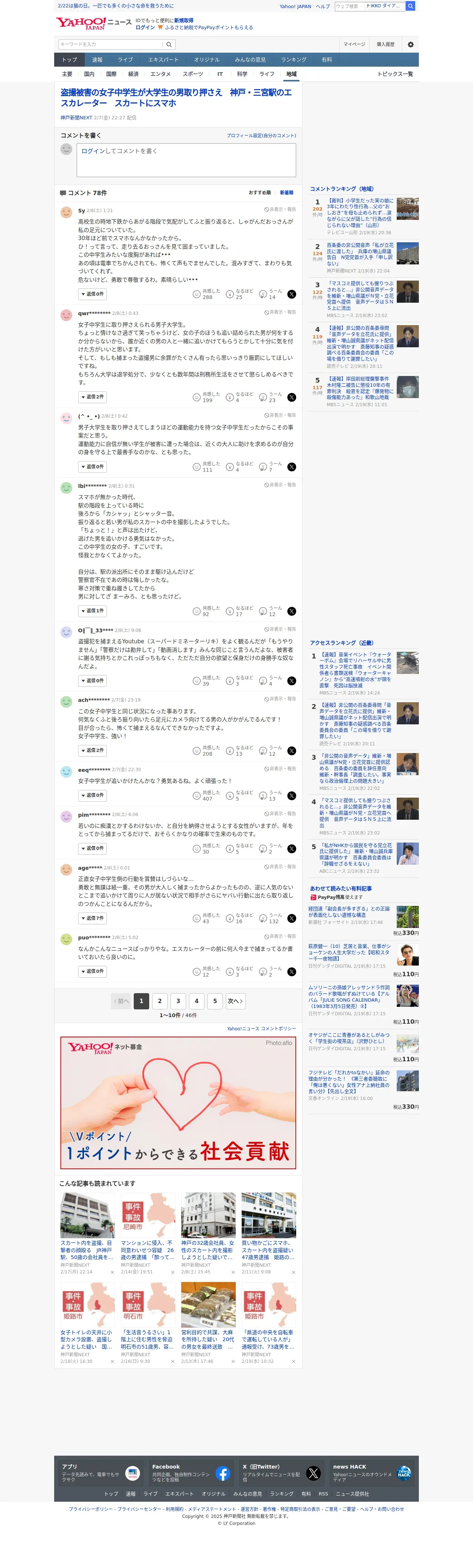Open the 速報 tab in navigation bar

(97, 60)
